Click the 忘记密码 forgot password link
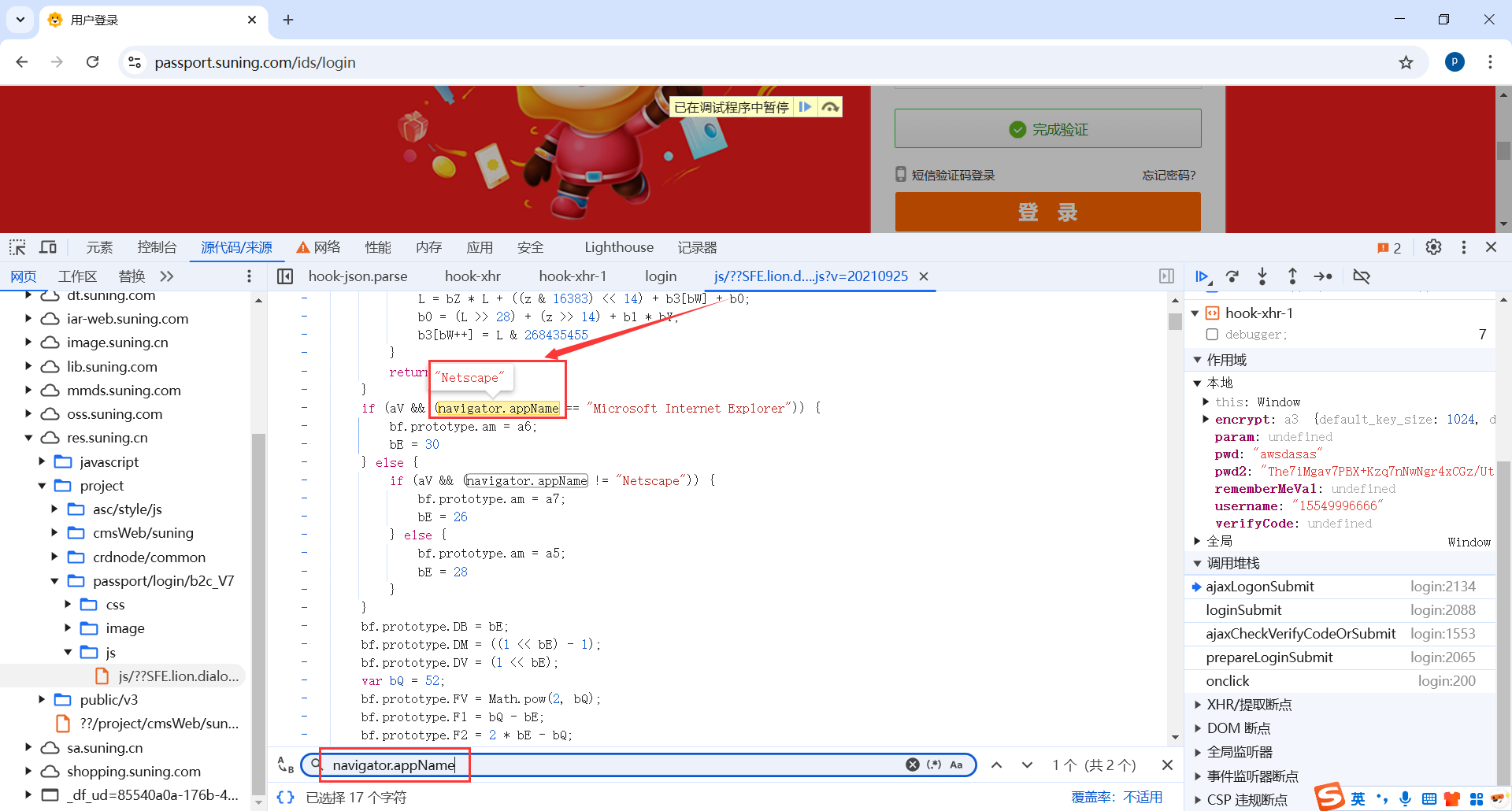Viewport: 1512px width, 811px height. [1169, 175]
